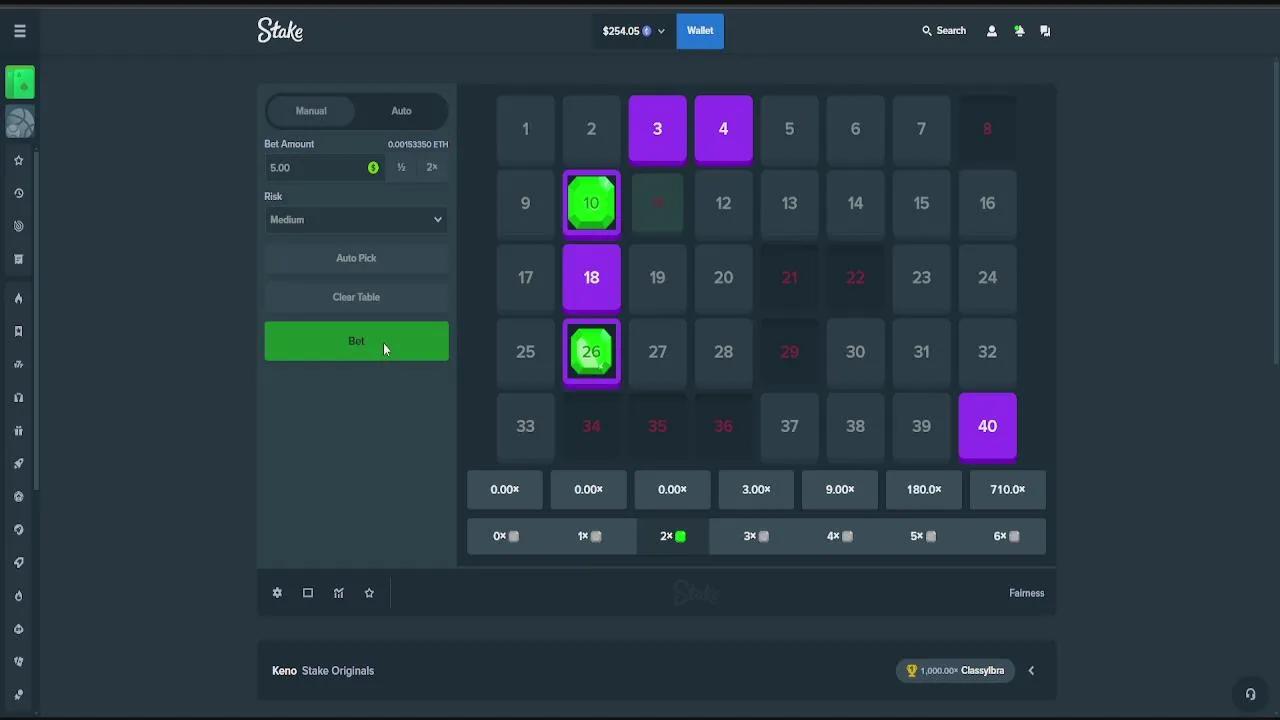Open notifications bell icon in header
1280x720 pixels.
pyautogui.click(x=1019, y=31)
